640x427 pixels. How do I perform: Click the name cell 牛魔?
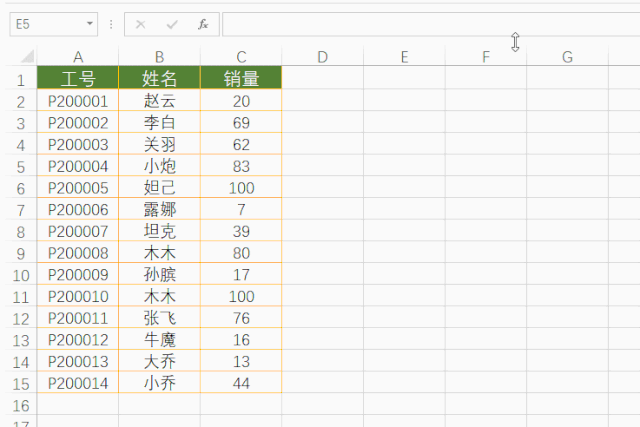tap(160, 339)
